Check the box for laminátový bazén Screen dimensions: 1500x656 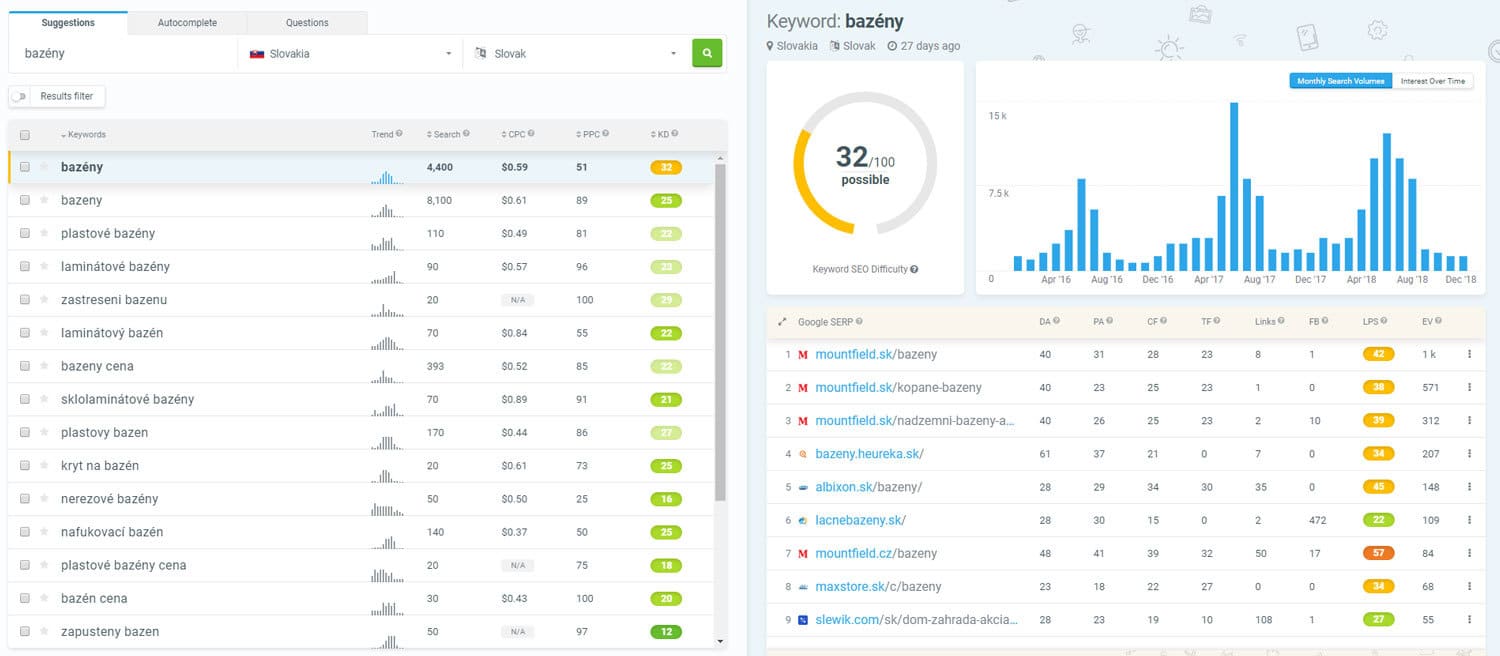click(x=25, y=333)
